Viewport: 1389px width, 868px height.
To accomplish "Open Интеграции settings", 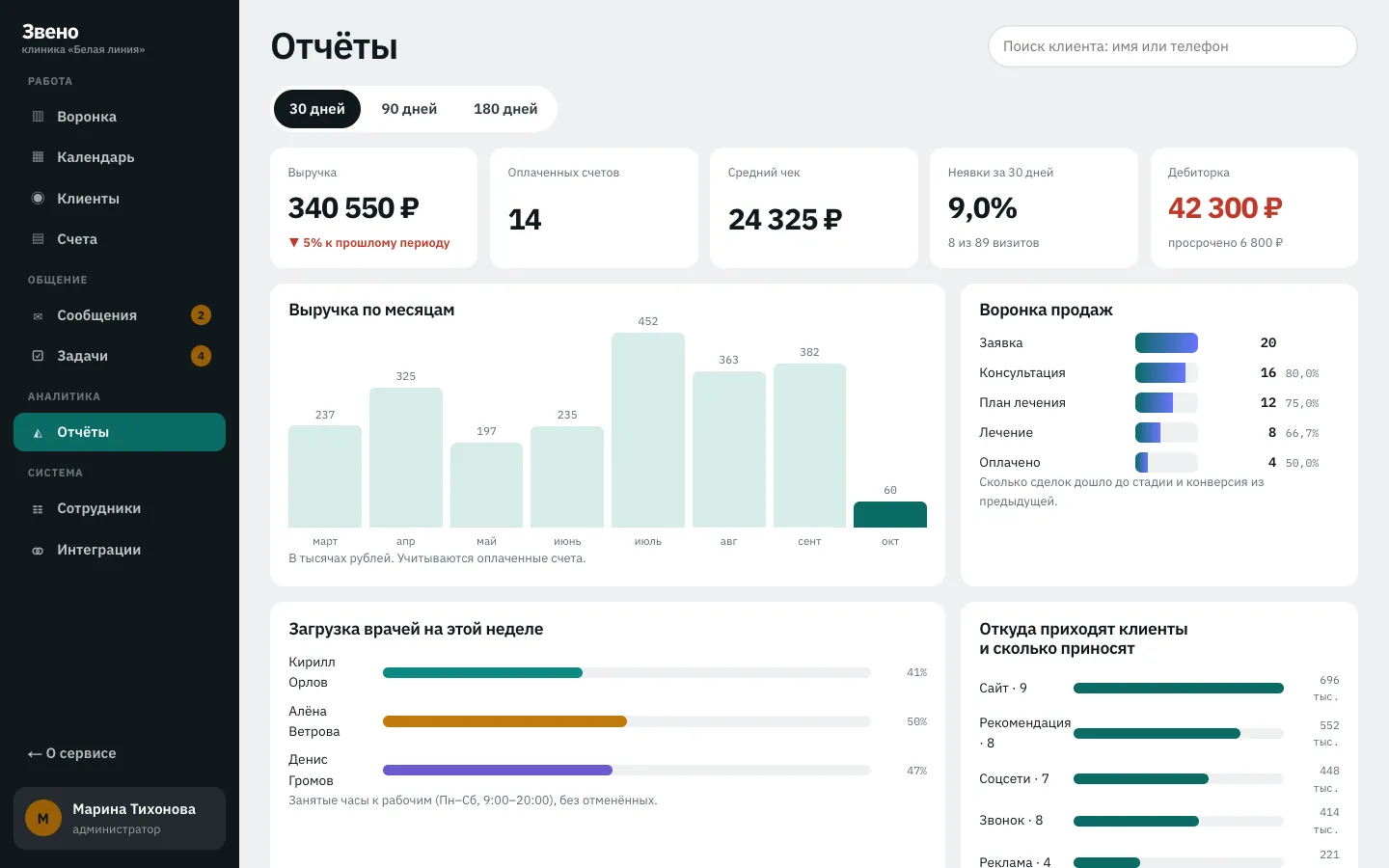I will (x=120, y=550).
